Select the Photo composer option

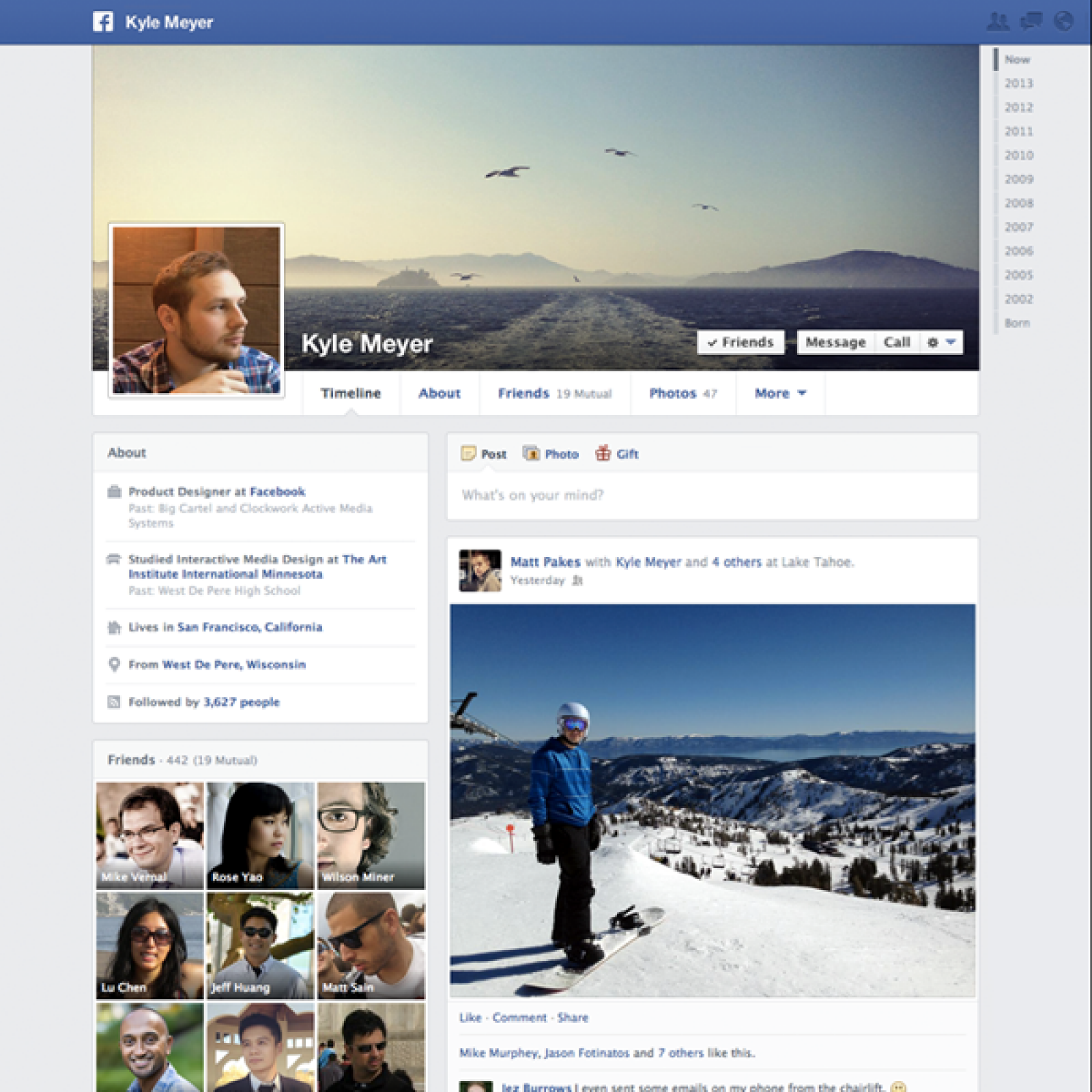click(x=551, y=454)
